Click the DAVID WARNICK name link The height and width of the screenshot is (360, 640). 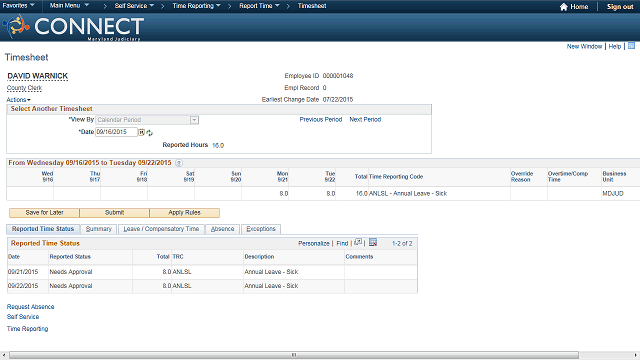coord(38,76)
